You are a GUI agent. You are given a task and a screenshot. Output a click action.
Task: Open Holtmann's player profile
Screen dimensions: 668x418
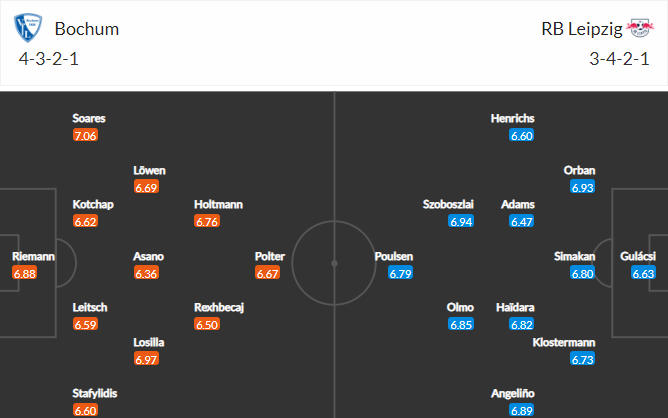pos(219,204)
